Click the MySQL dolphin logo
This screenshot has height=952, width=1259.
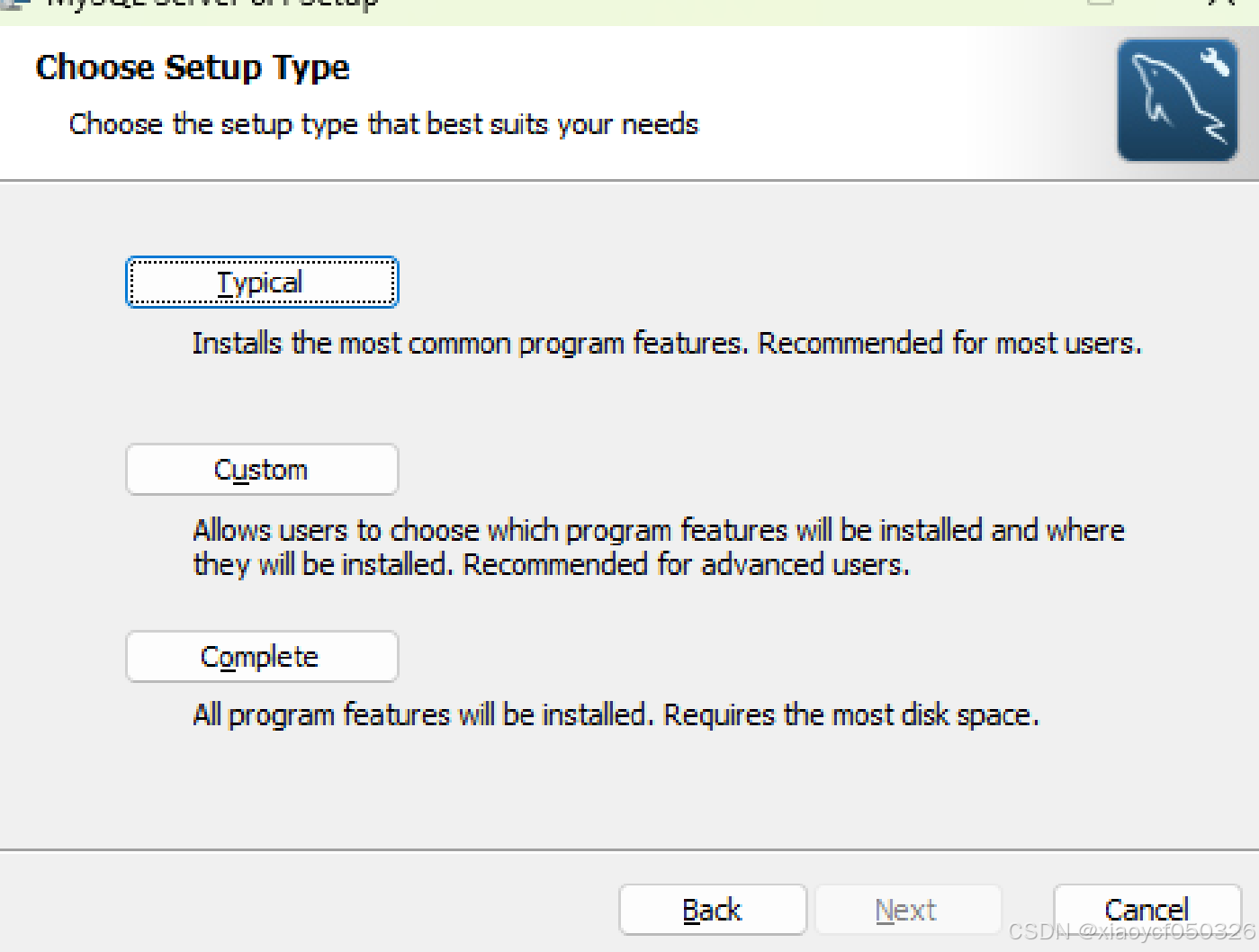1177,100
